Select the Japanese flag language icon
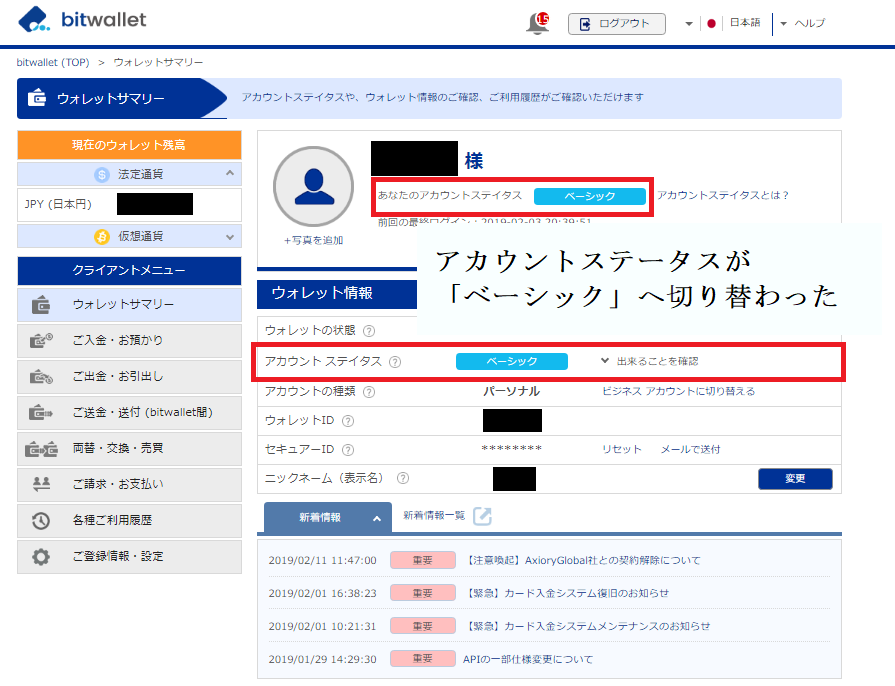 coord(711,23)
